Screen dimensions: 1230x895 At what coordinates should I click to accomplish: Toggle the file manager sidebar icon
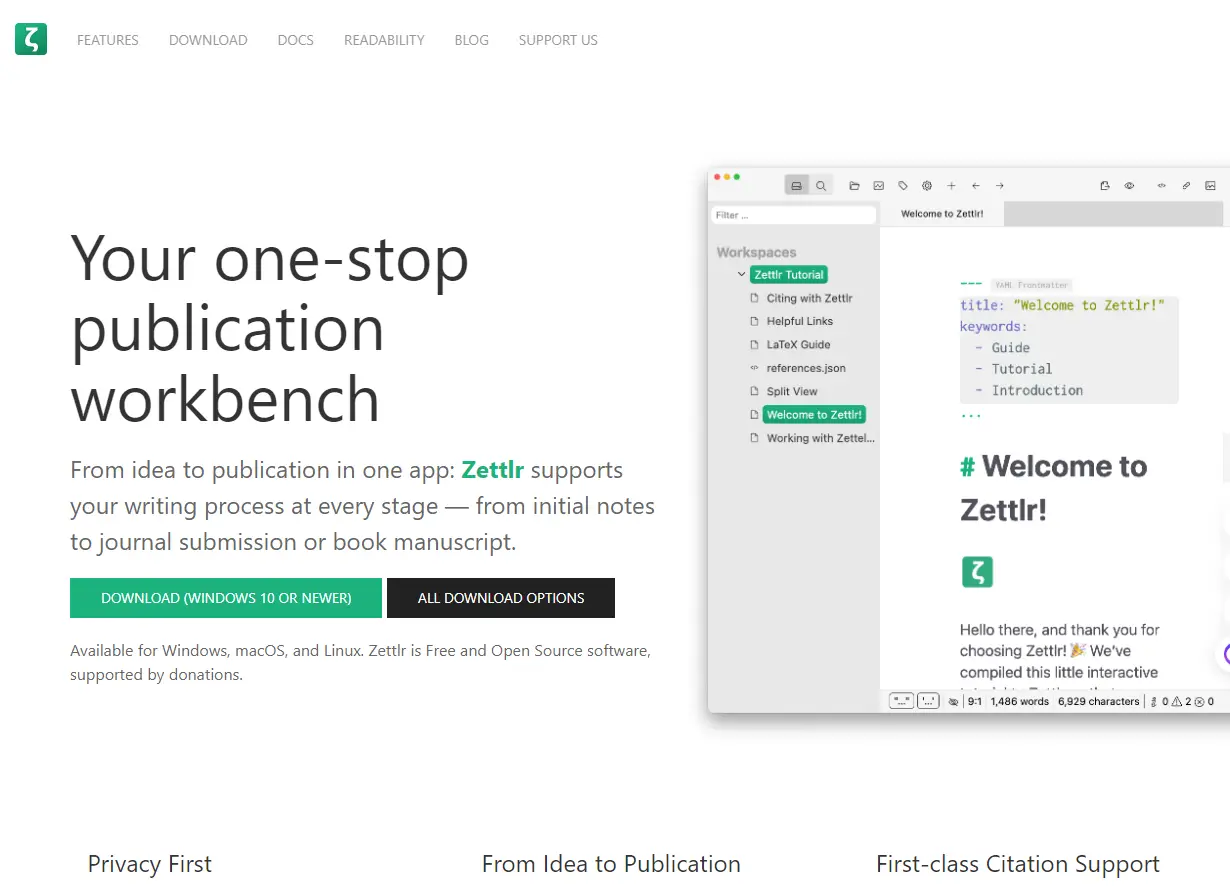click(x=796, y=185)
